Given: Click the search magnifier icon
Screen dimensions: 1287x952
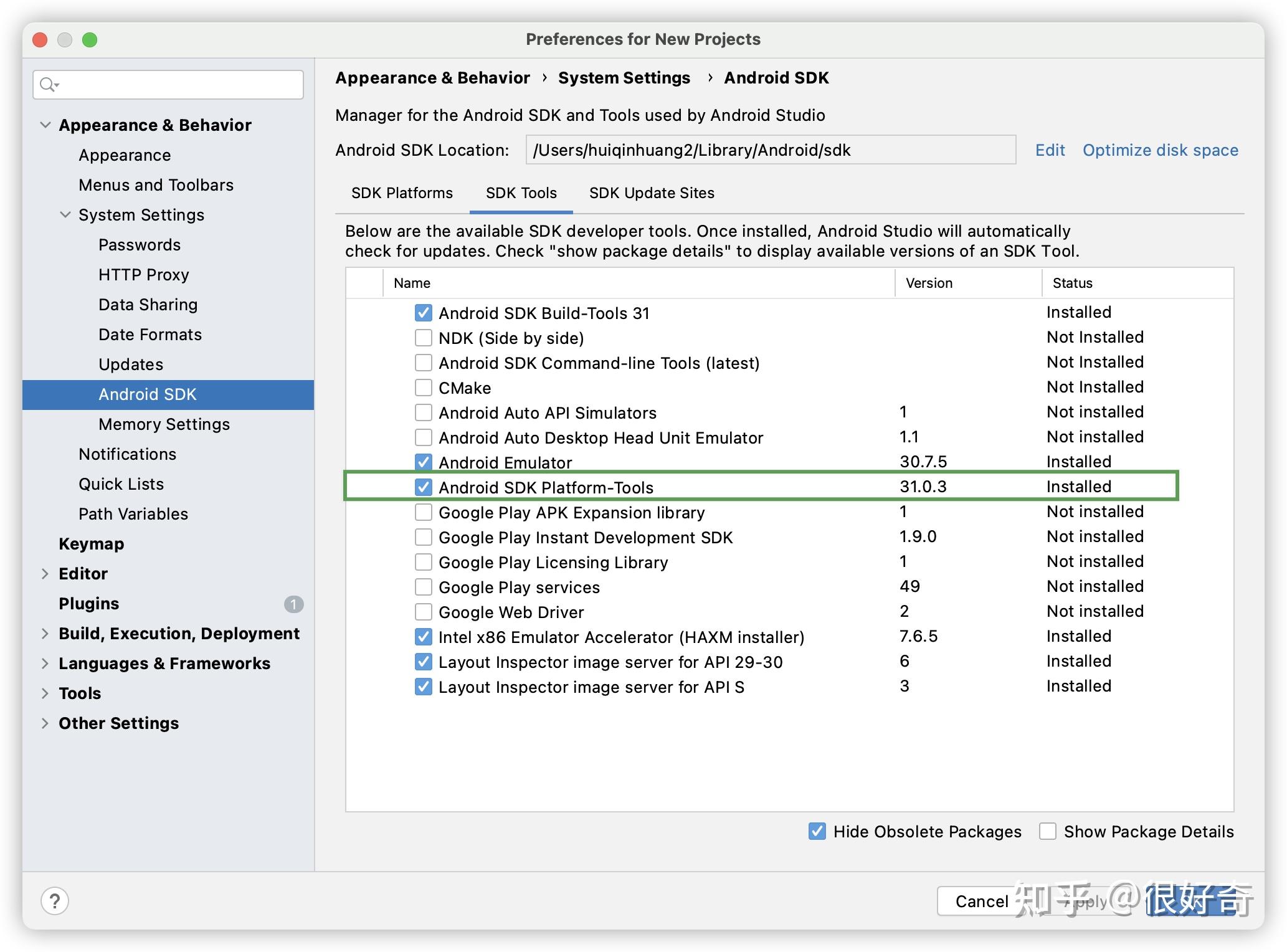Looking at the screenshot, I should point(48,85).
